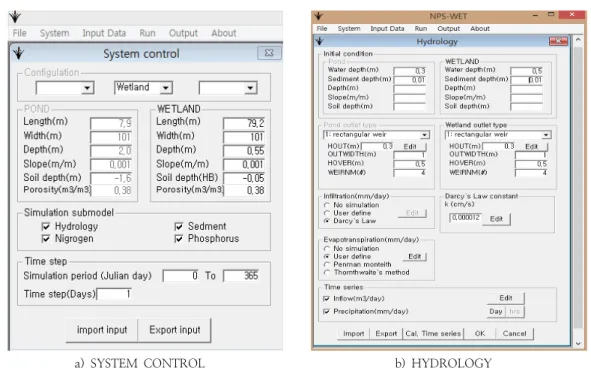This screenshot has height=368, width=591.
Task: Open About menu in System control window
Action: pyautogui.click(x=224, y=33)
